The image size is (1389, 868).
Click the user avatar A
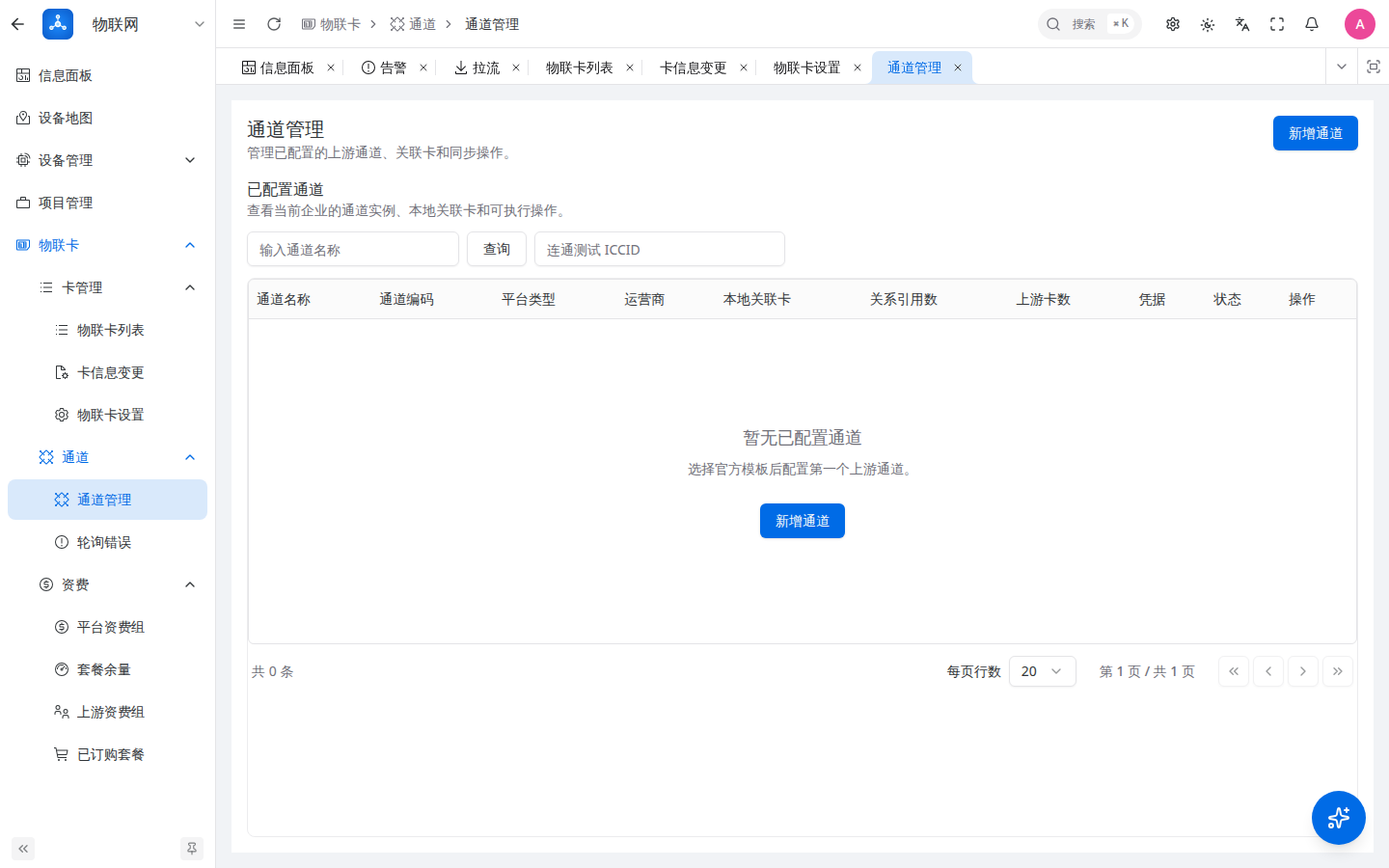(x=1360, y=24)
